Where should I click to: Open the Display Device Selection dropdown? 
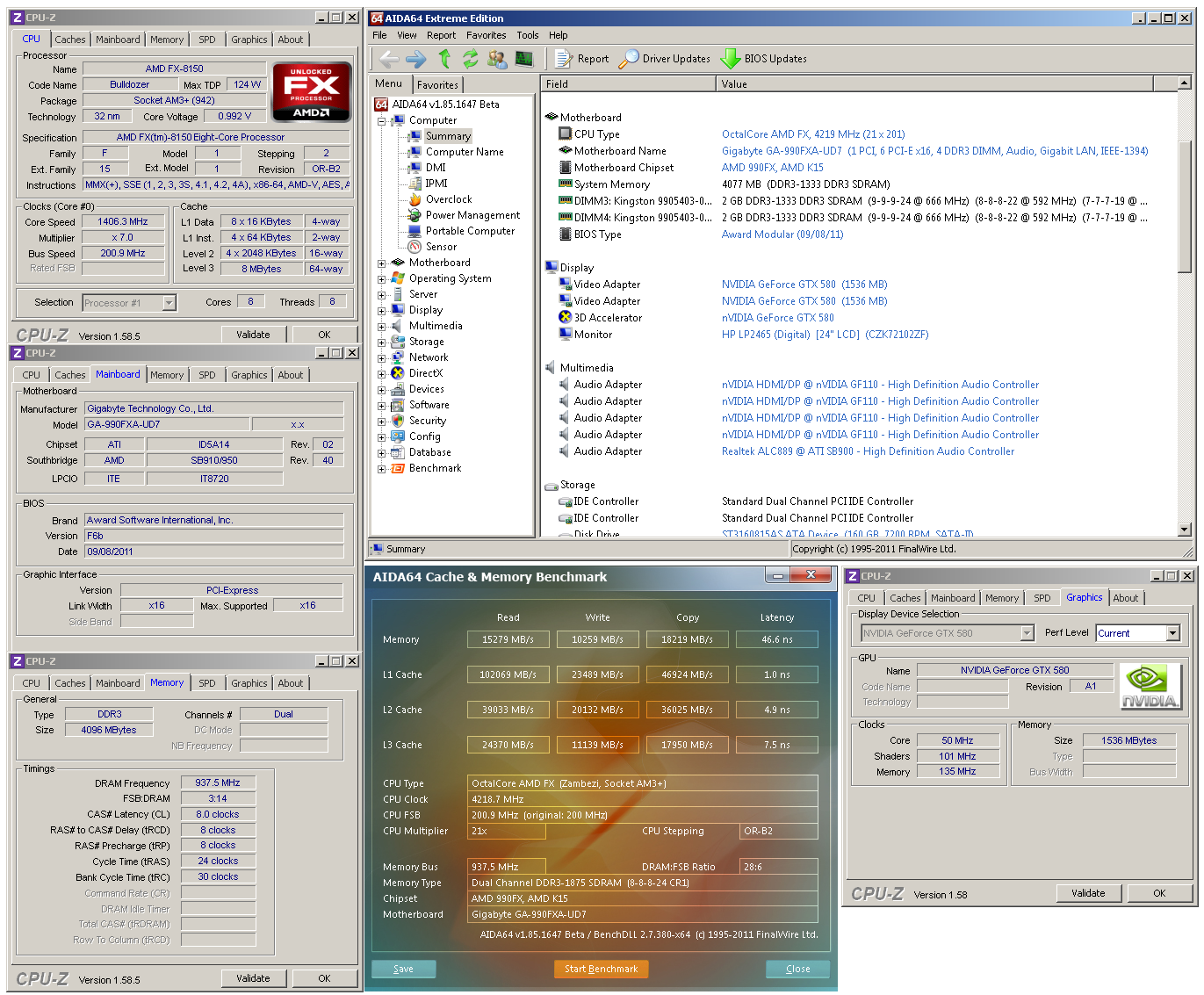(1027, 633)
